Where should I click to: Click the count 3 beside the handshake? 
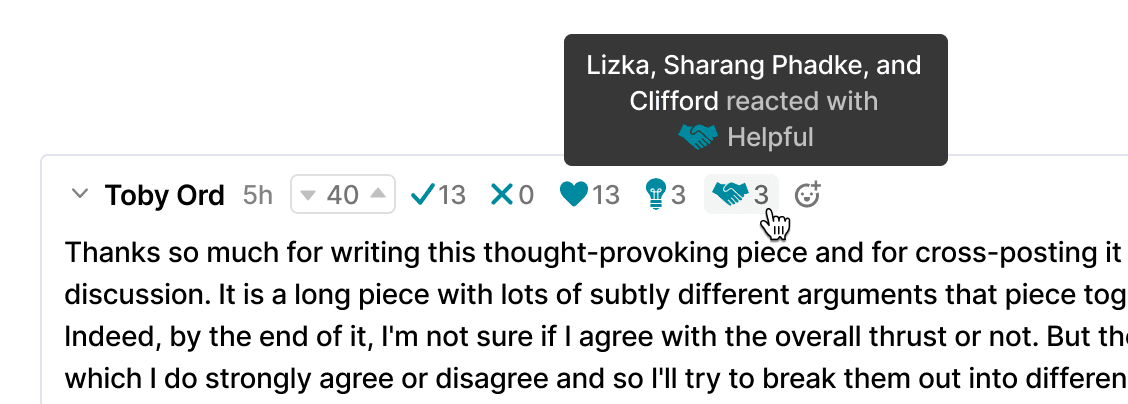(761, 195)
